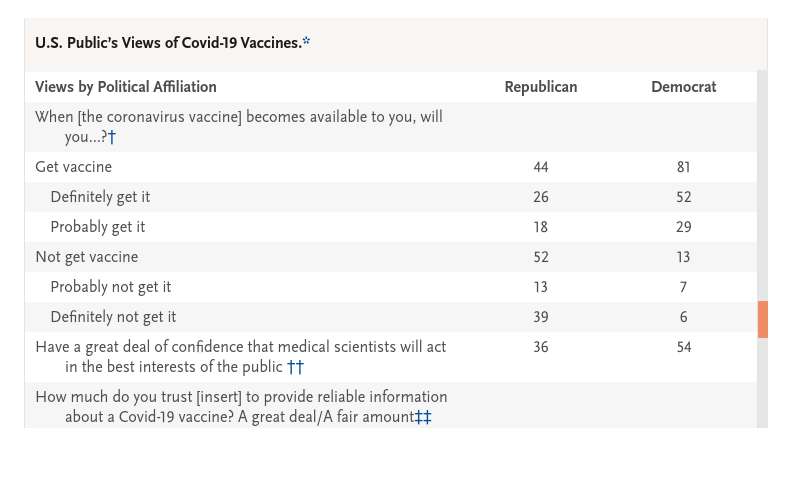Click the table title "U.S. Public's Views of Covid-19 Vaccines"
The image size is (808, 483).
pos(167,43)
